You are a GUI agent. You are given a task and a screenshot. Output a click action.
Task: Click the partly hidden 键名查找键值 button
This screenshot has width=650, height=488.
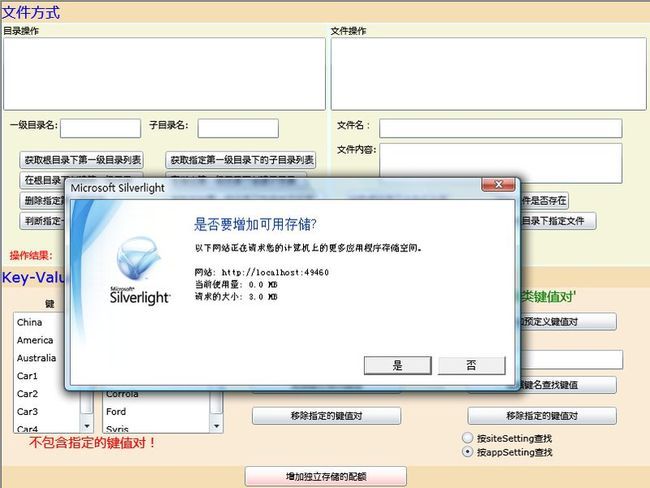coord(568,385)
